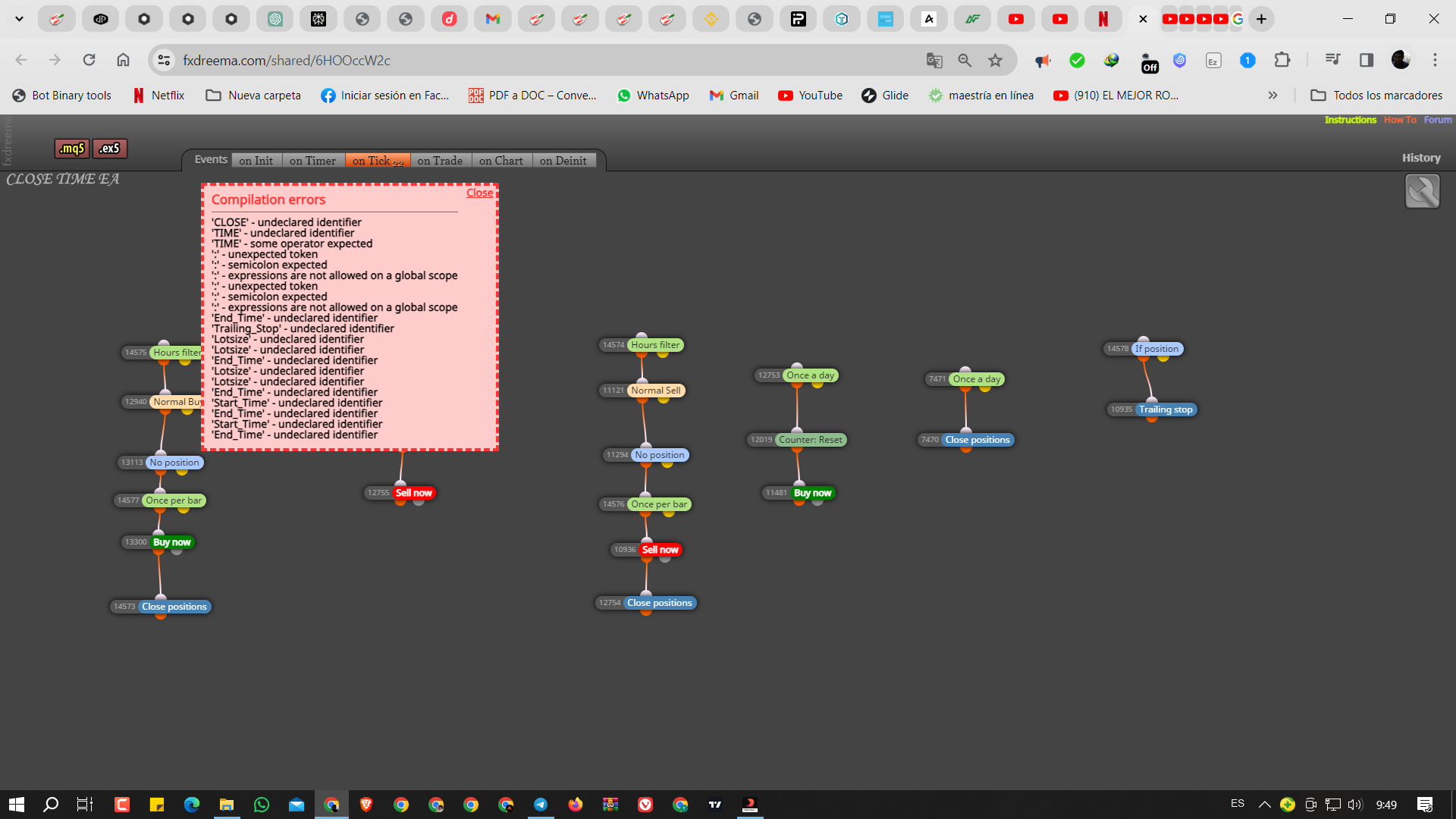Select the If position block
This screenshot has height=819, width=1456.
pyautogui.click(x=1156, y=349)
